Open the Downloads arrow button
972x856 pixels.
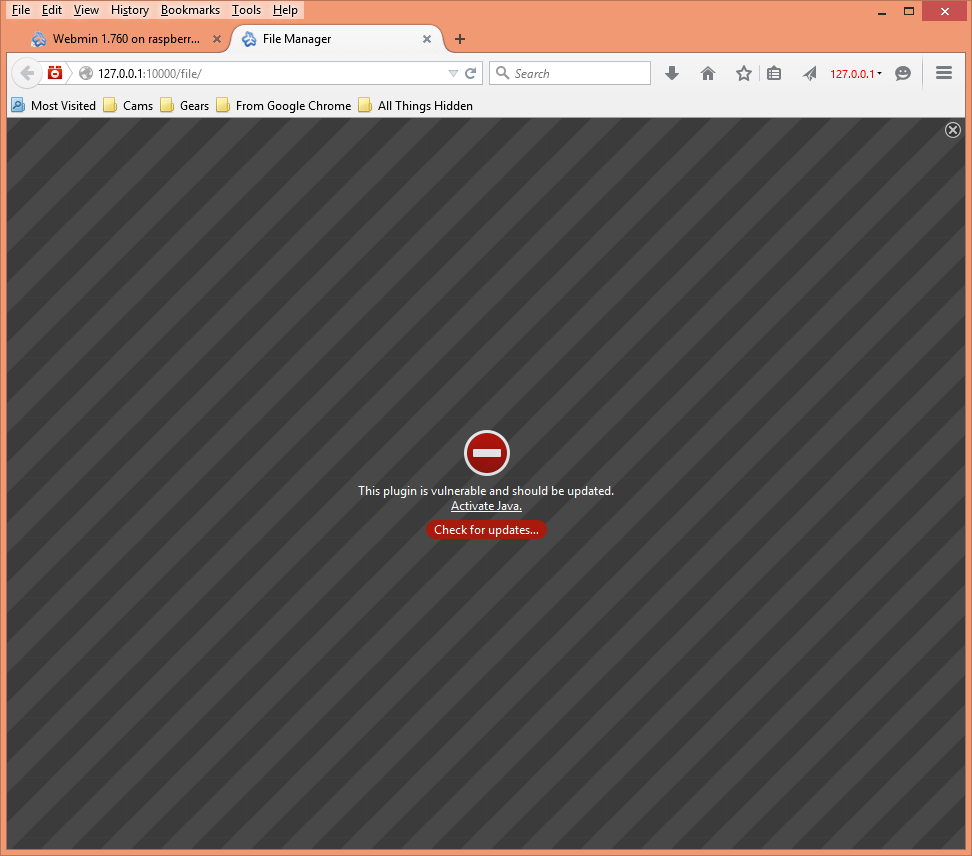[x=672, y=74]
